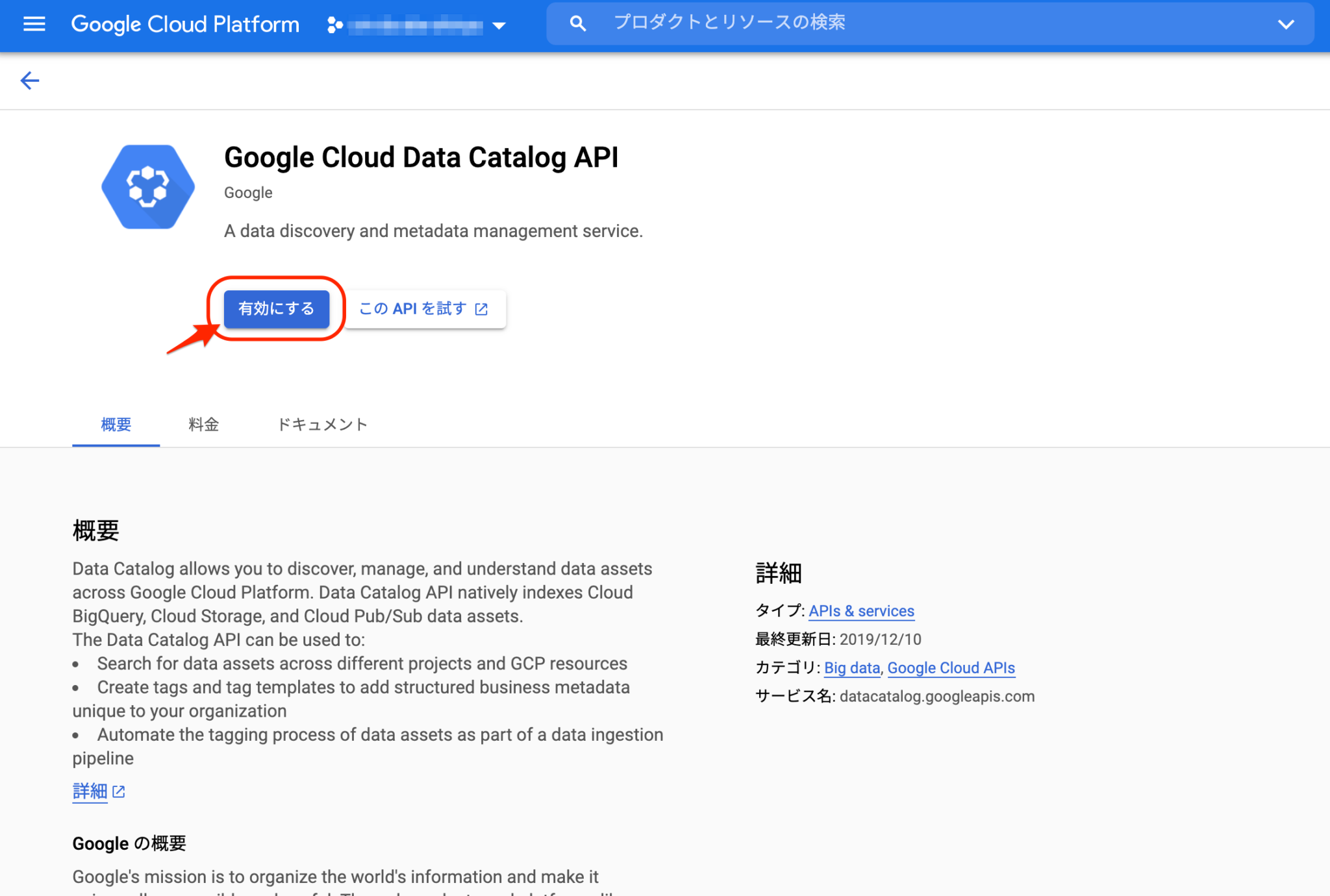The image size is (1330, 896).
Task: Open the Big data category link
Action: pyautogui.click(x=851, y=667)
